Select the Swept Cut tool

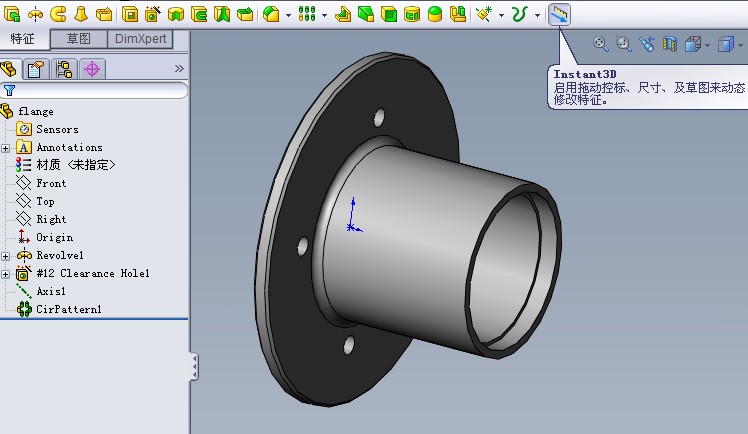click(199, 14)
